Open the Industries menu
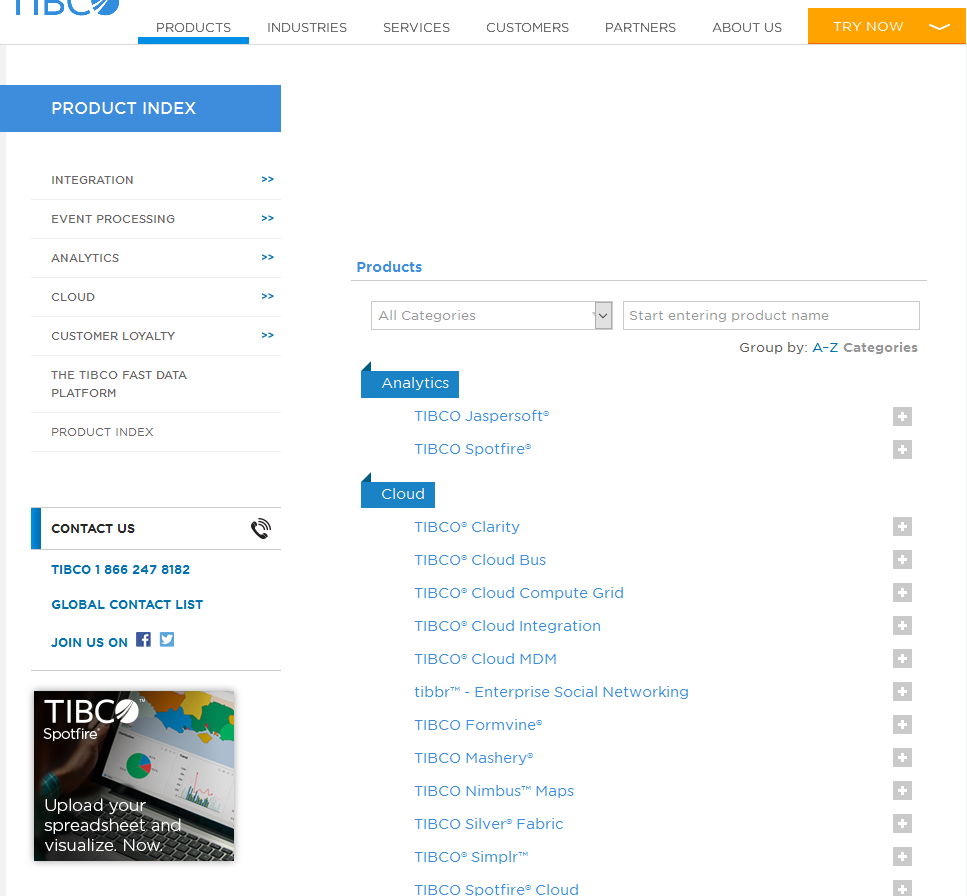The width and height of the screenshot is (967, 896). pos(307,28)
